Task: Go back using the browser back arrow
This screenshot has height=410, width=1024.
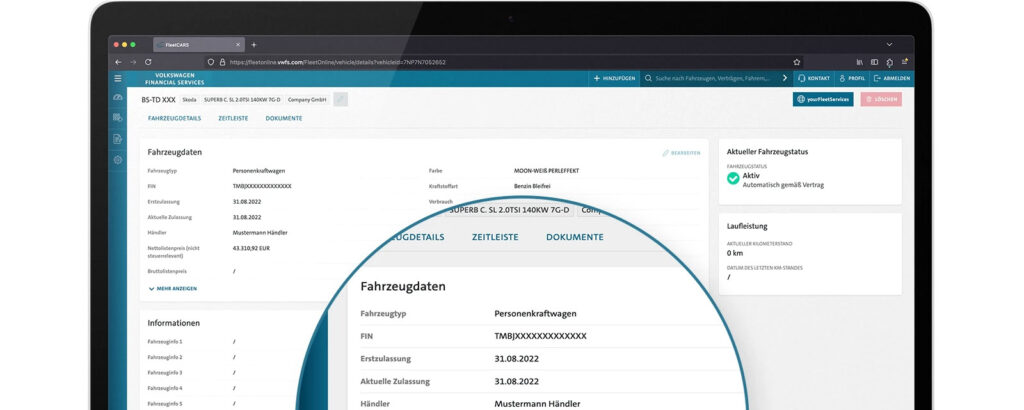Action: click(x=118, y=62)
